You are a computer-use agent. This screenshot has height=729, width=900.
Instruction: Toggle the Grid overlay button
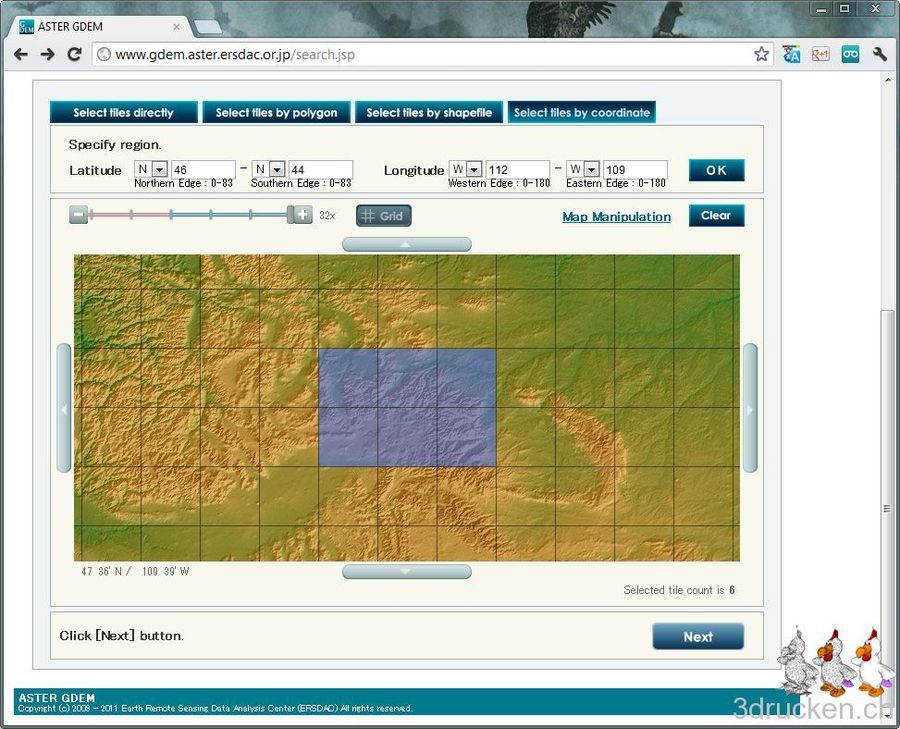(x=383, y=216)
